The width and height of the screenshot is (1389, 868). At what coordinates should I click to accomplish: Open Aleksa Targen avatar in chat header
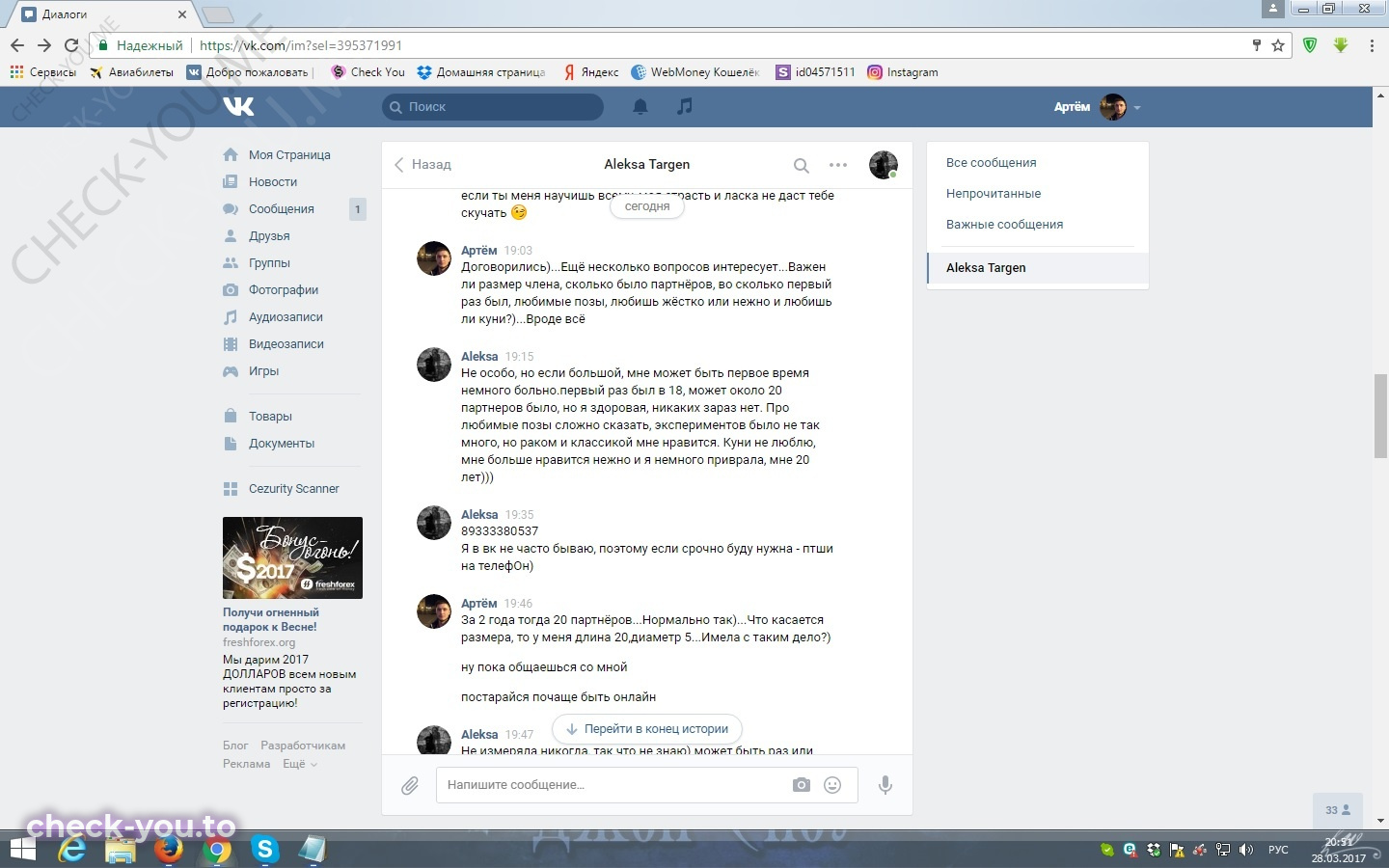pos(884,165)
